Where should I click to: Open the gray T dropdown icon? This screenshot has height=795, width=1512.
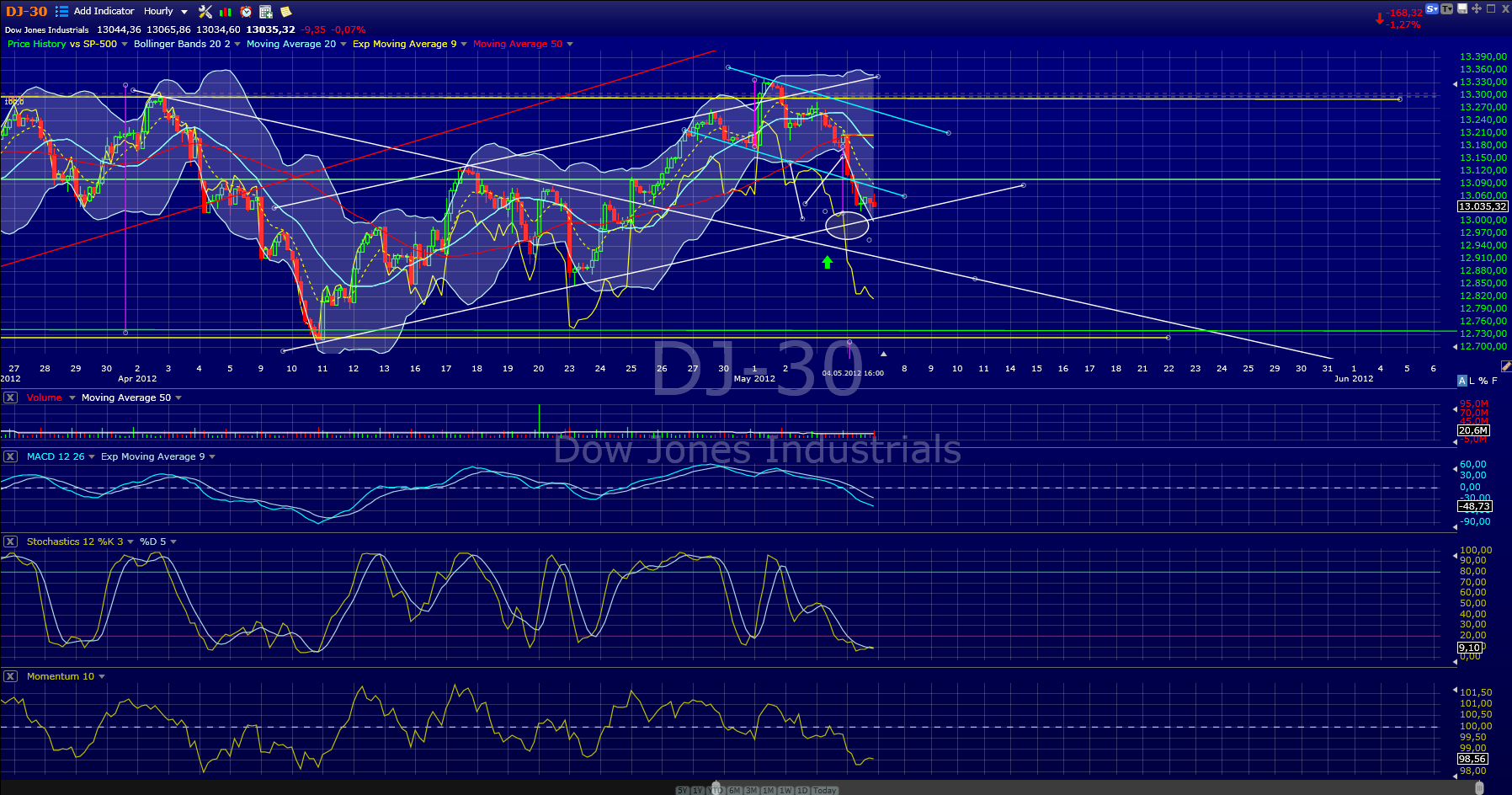point(1447,8)
